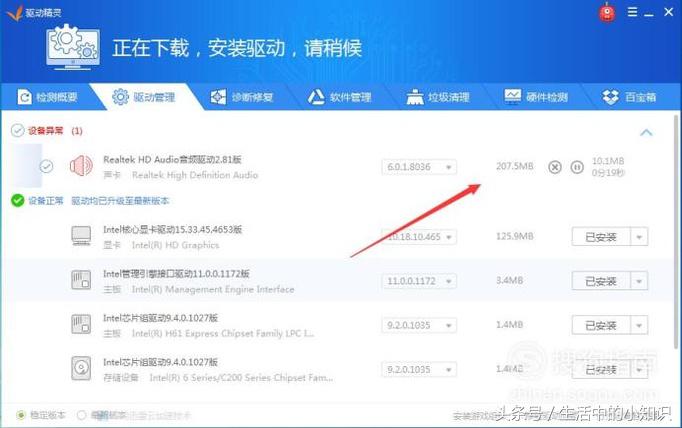Open the 百宝箱 toolbox tab
This screenshot has width=682, height=428.
tap(629, 97)
